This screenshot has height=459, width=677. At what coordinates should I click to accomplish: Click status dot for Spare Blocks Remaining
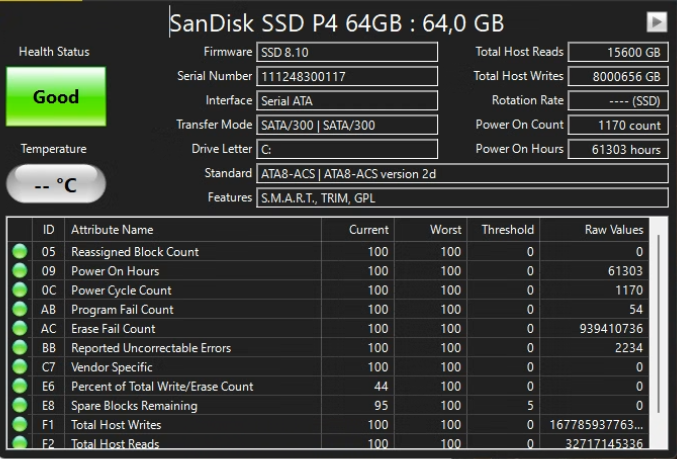pyautogui.click(x=20, y=405)
